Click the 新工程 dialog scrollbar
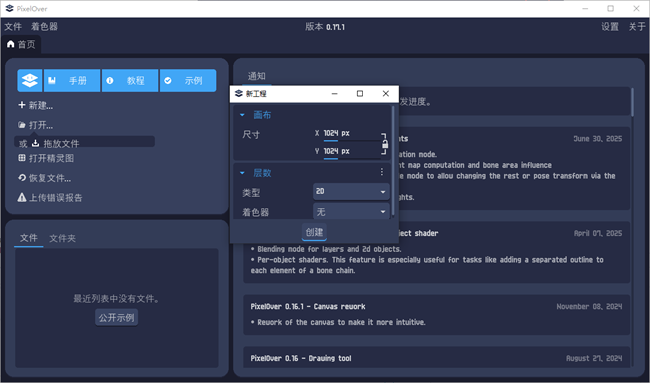 393,161
